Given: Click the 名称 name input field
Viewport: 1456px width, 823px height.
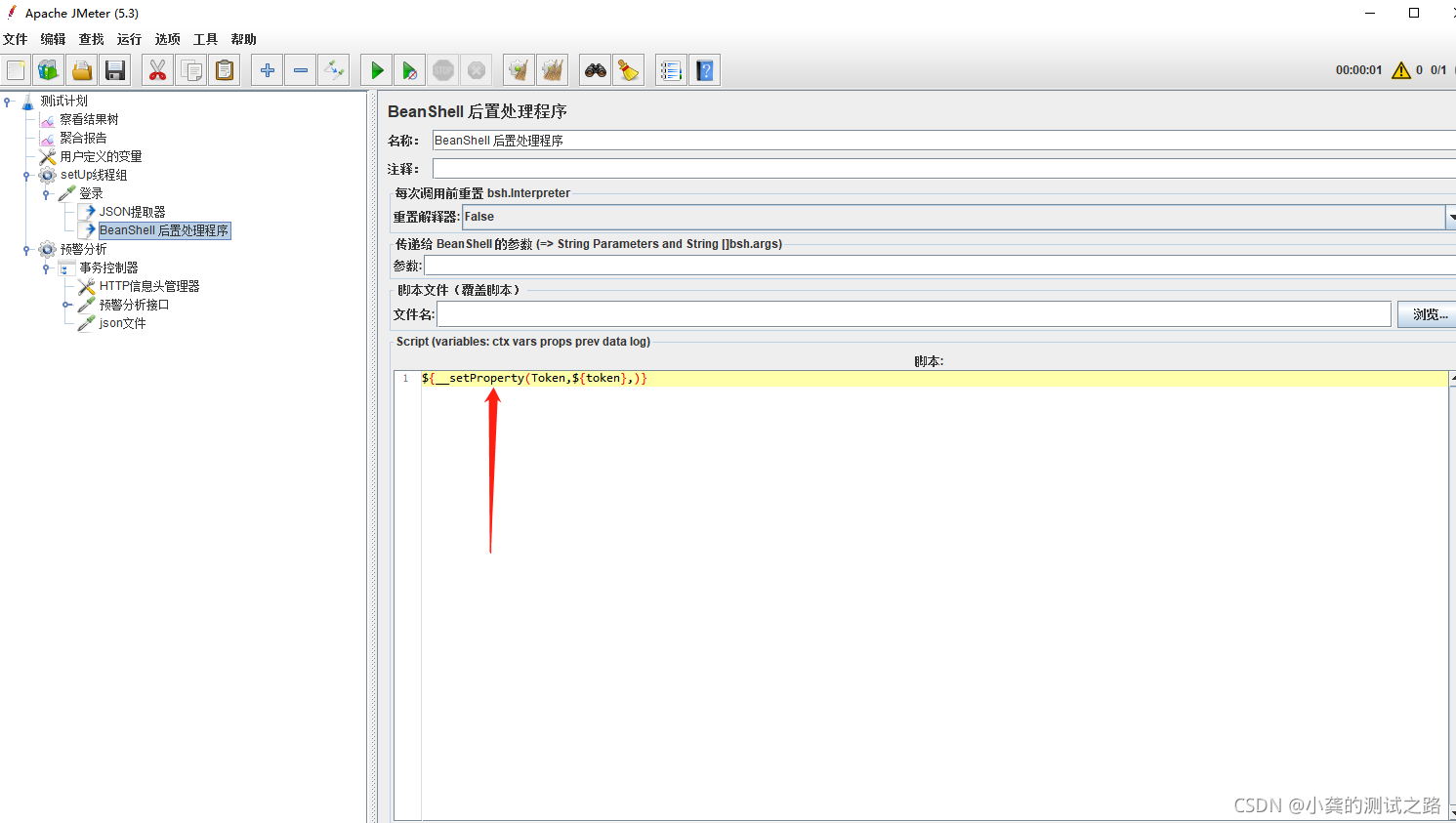Looking at the screenshot, I should [x=943, y=141].
